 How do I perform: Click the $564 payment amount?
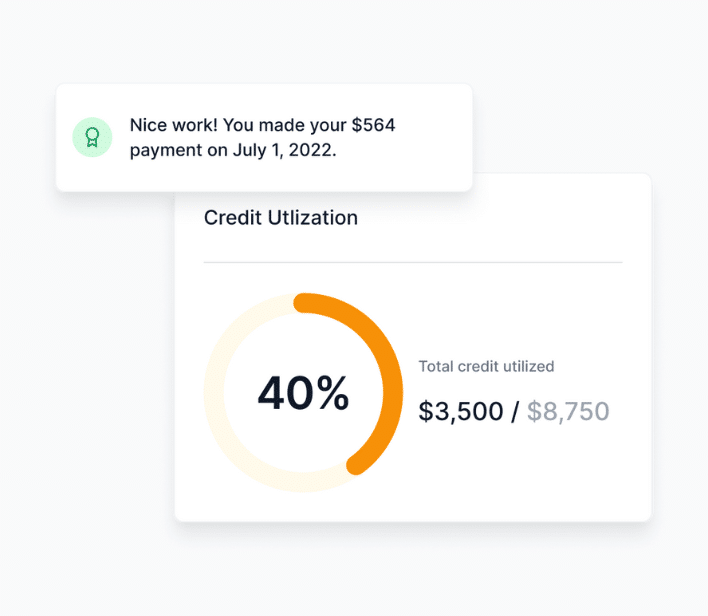[x=373, y=125]
